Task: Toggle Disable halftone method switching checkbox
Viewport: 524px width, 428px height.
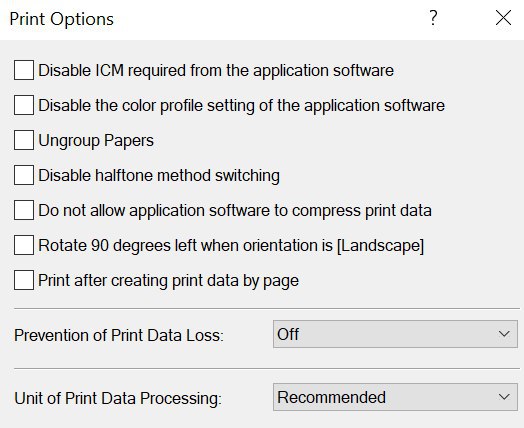Action: (x=24, y=175)
